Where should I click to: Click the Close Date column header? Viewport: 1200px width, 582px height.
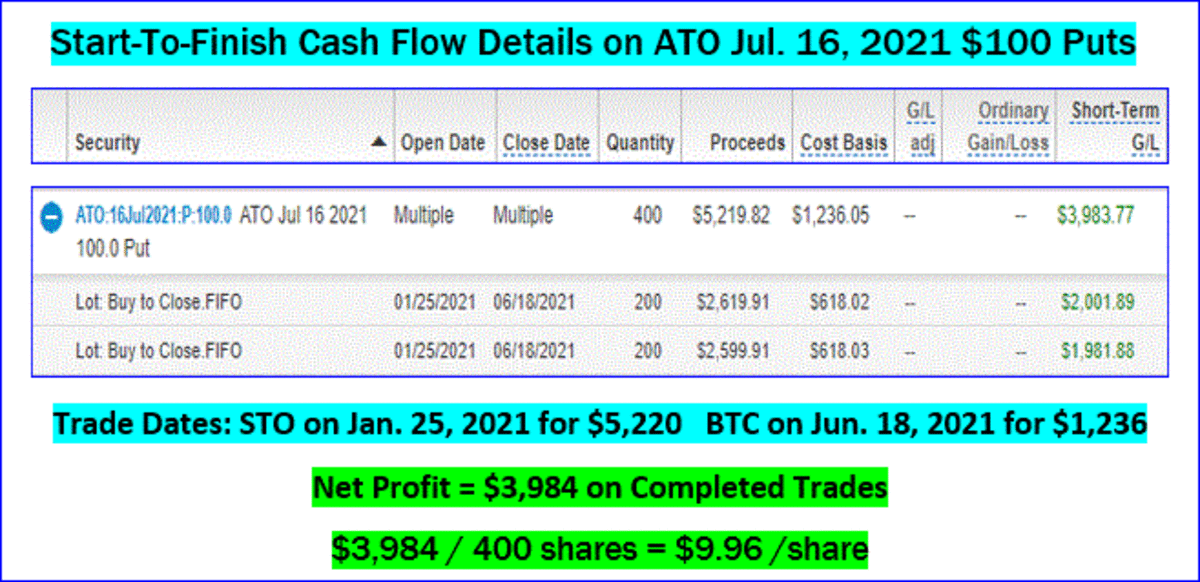(546, 143)
